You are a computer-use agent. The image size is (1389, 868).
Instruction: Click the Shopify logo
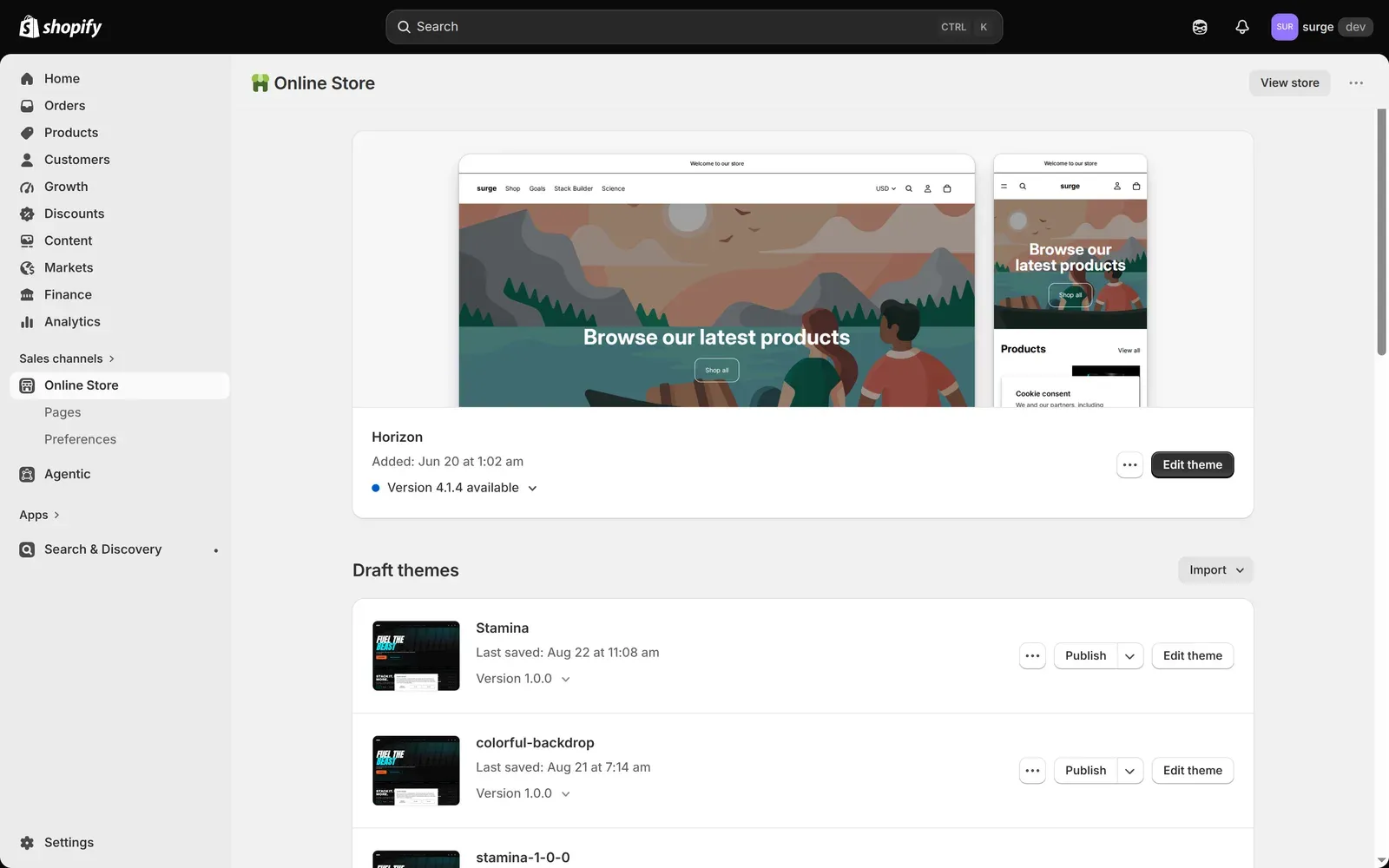tap(61, 27)
